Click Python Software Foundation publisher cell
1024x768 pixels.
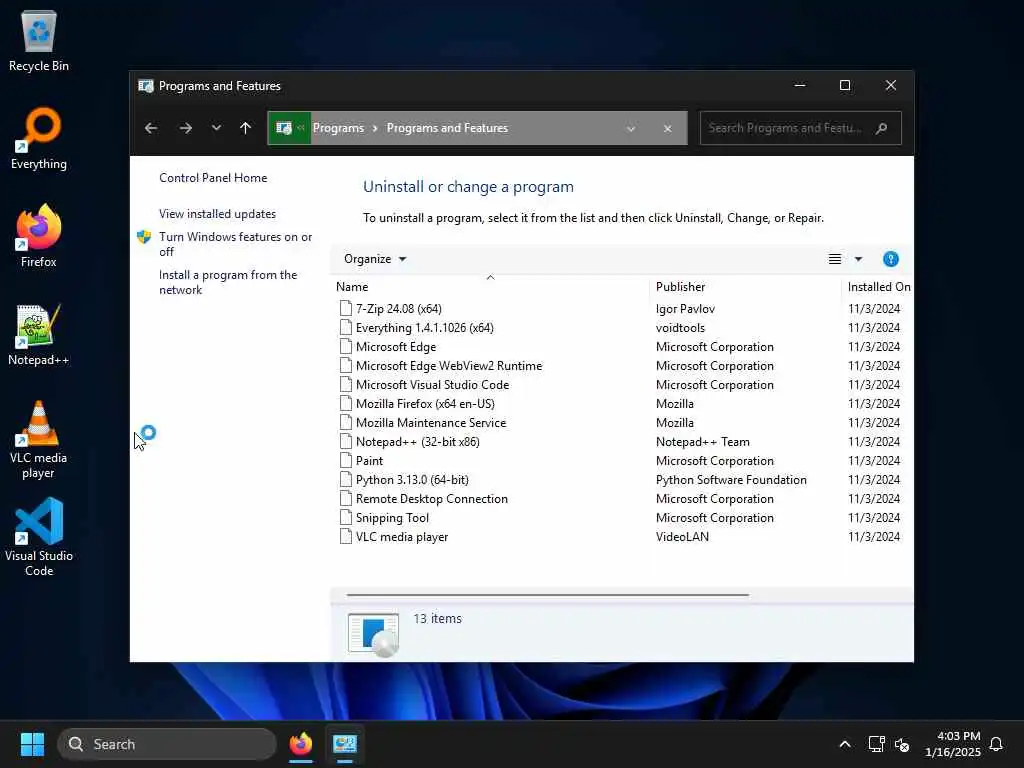pyautogui.click(x=731, y=480)
